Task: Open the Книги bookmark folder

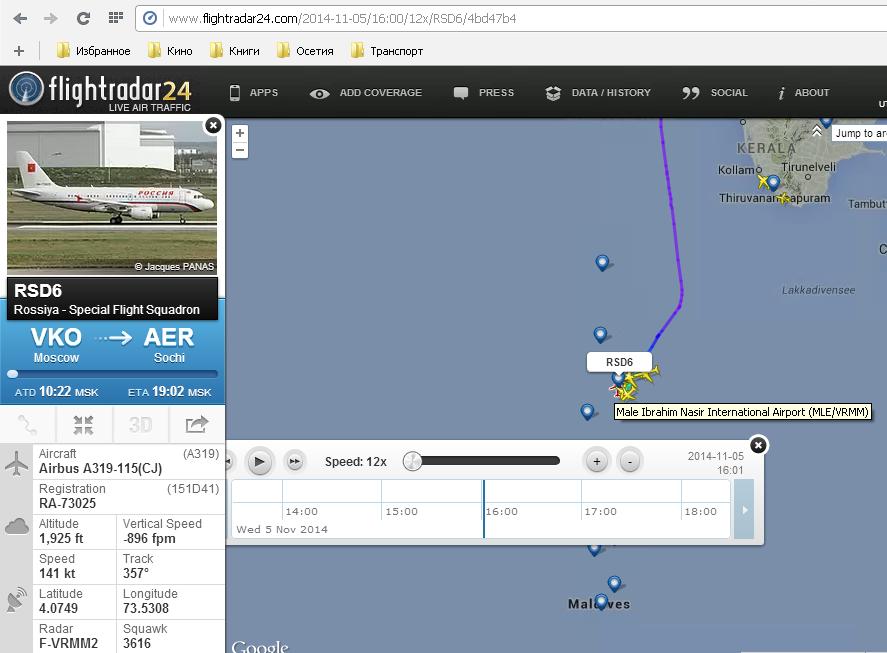Action: 235,51
